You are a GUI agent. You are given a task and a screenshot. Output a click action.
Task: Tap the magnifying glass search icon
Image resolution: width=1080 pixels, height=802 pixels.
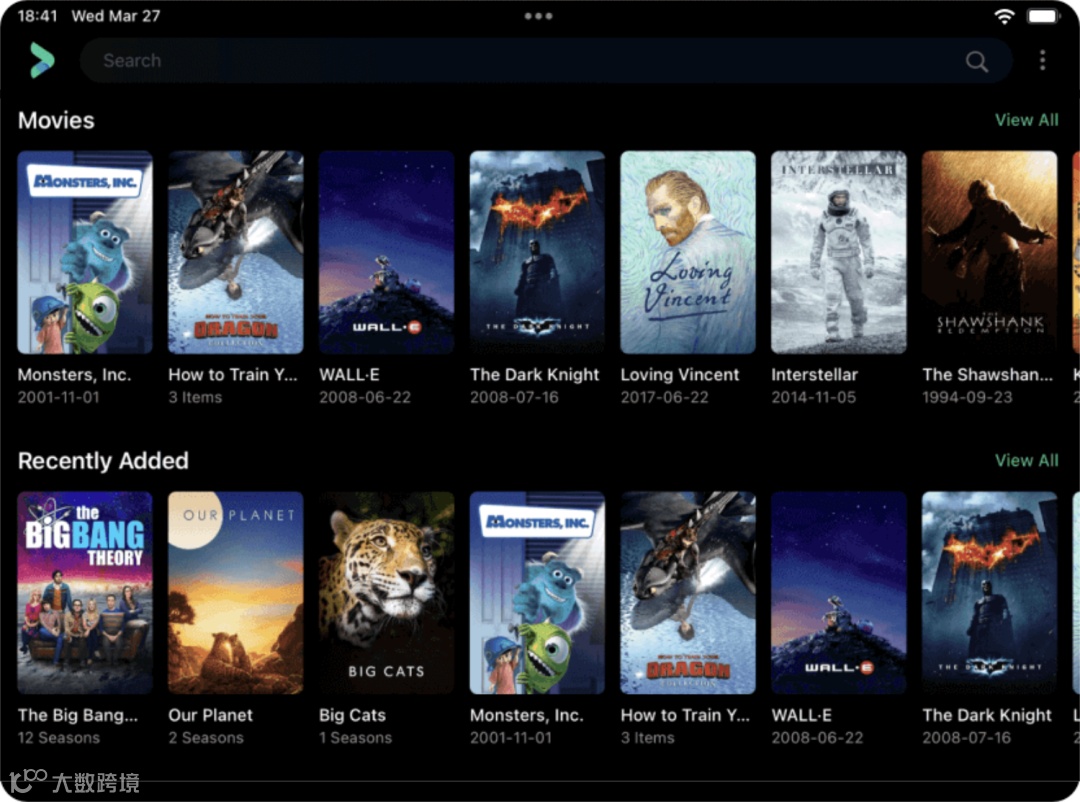976,61
